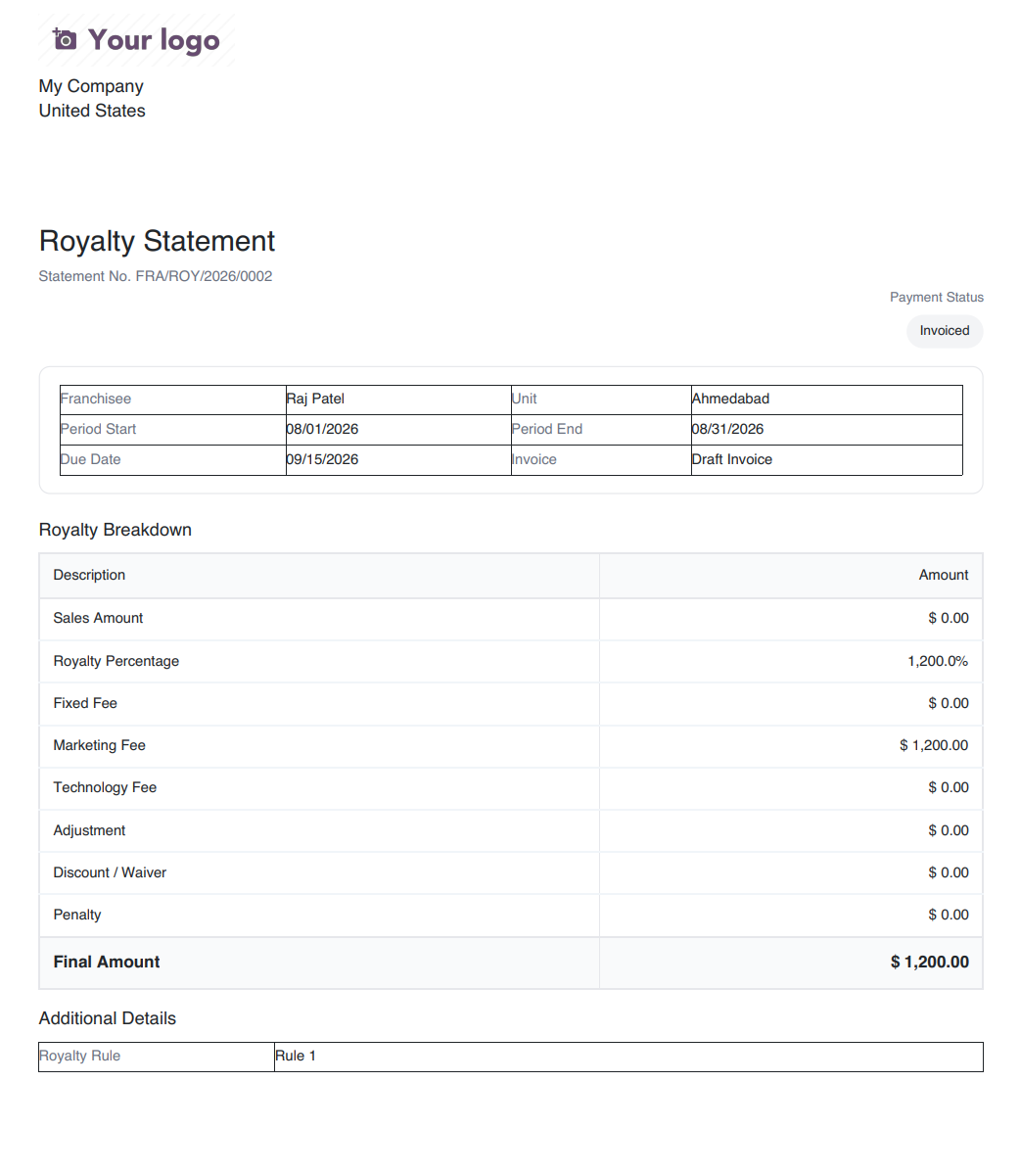Click the due date 09/15/2026
Image resolution: width=1020 pixels, height=1176 pixels.
[322, 459]
